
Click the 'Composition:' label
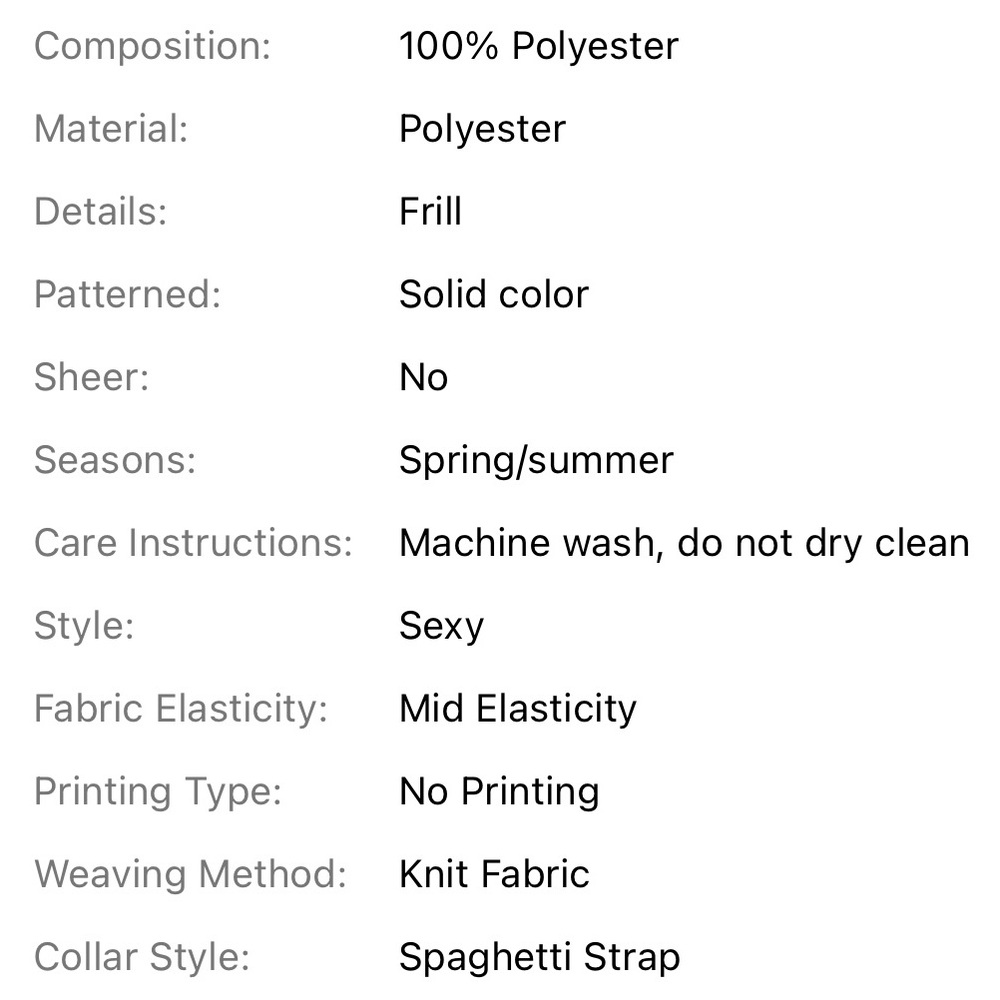tap(152, 47)
